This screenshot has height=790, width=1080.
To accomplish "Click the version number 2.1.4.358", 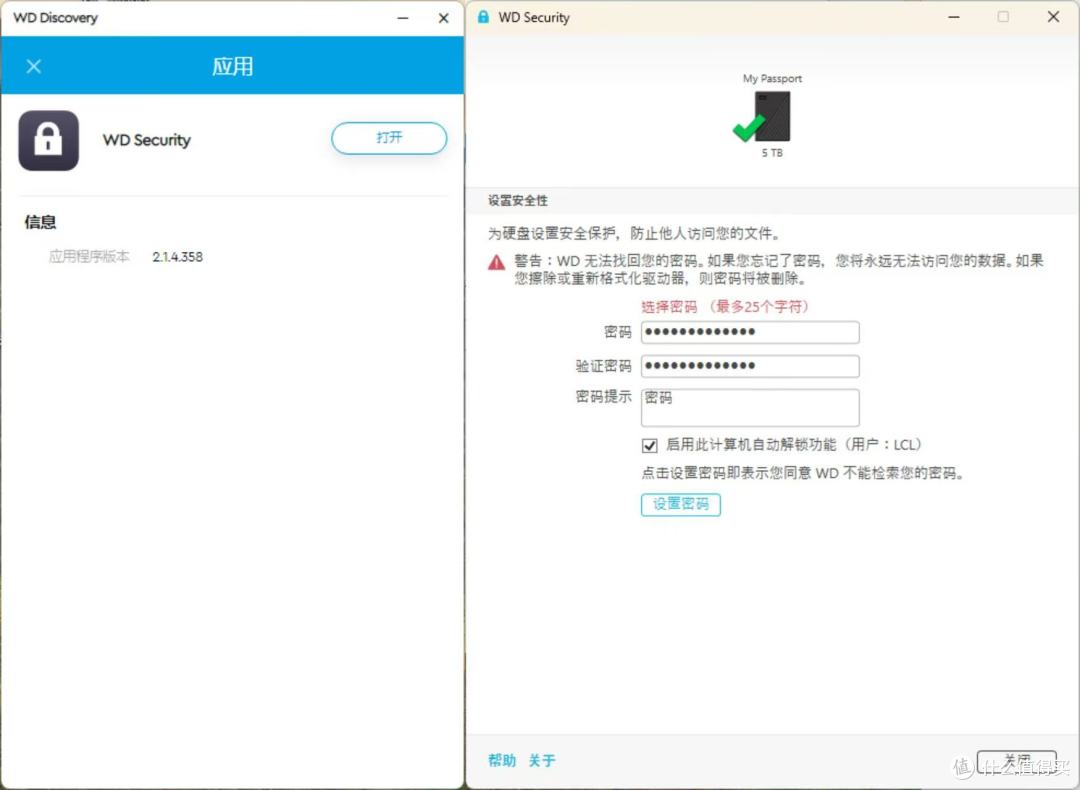I will pyautogui.click(x=178, y=257).
